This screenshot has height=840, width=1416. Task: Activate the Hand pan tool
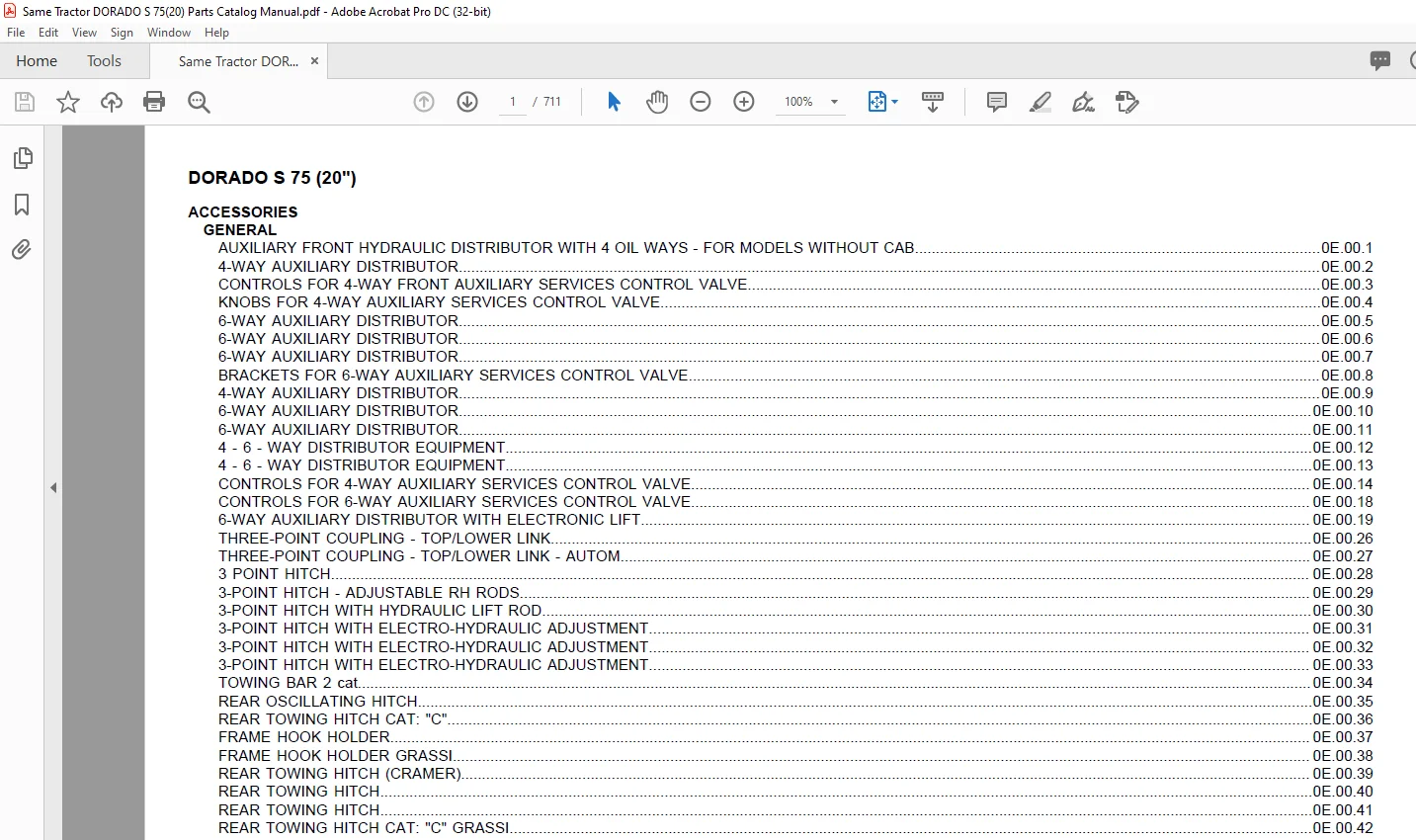click(x=657, y=102)
